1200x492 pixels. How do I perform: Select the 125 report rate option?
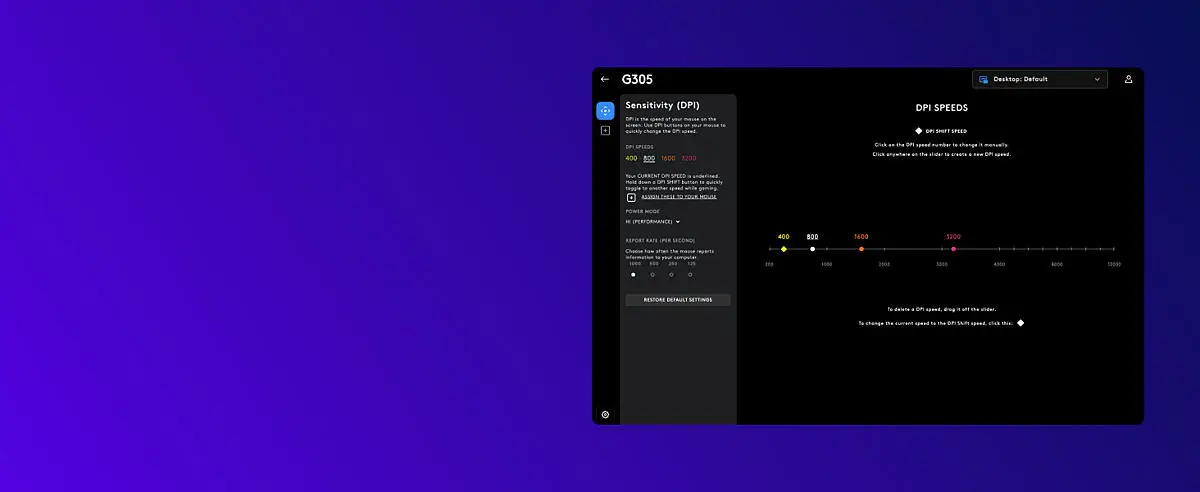(690, 274)
